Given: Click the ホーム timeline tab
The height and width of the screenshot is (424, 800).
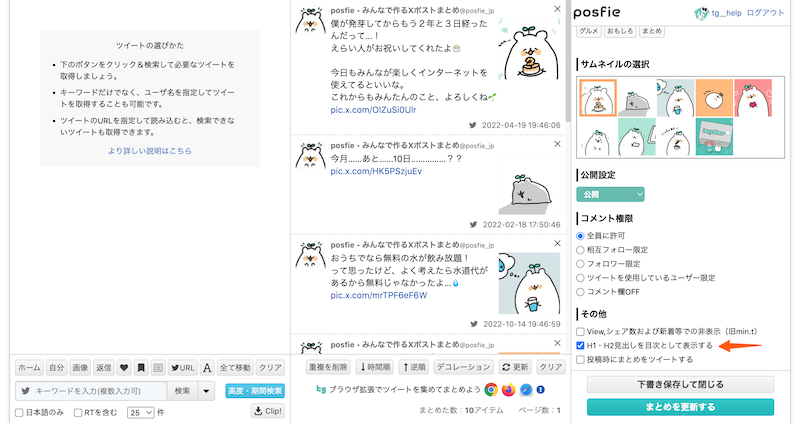Looking at the screenshot, I should tap(29, 367).
